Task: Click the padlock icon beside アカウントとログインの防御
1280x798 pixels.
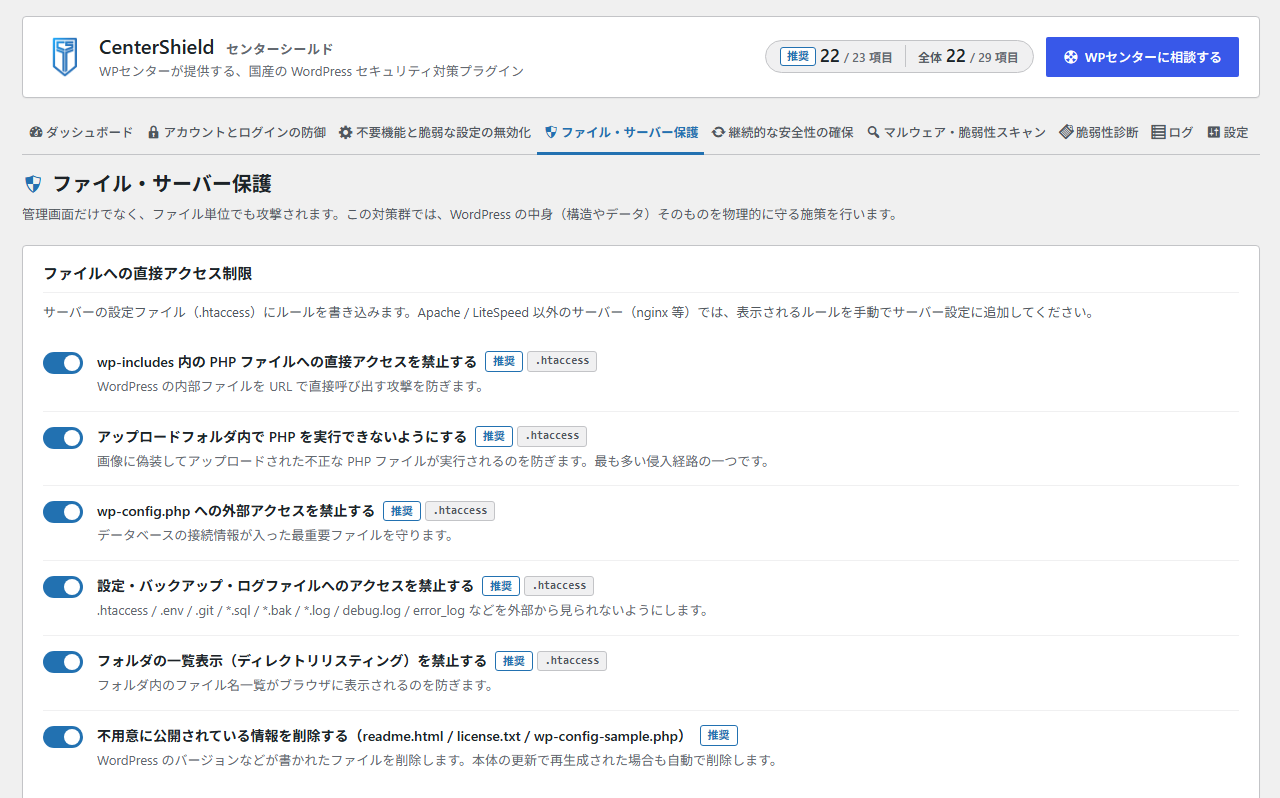Action: tap(153, 132)
